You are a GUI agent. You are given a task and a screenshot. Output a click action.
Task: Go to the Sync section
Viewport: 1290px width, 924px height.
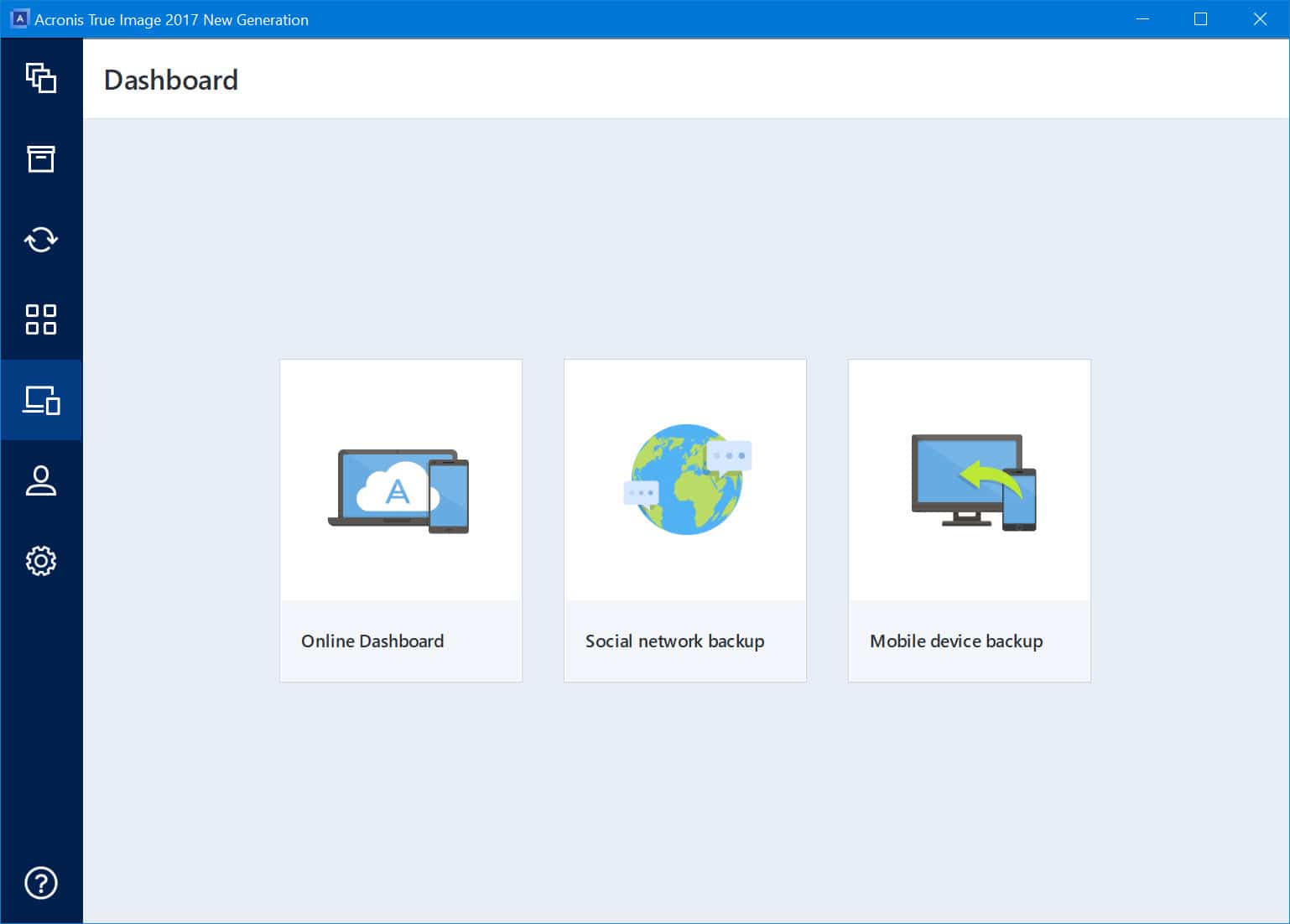(x=40, y=239)
